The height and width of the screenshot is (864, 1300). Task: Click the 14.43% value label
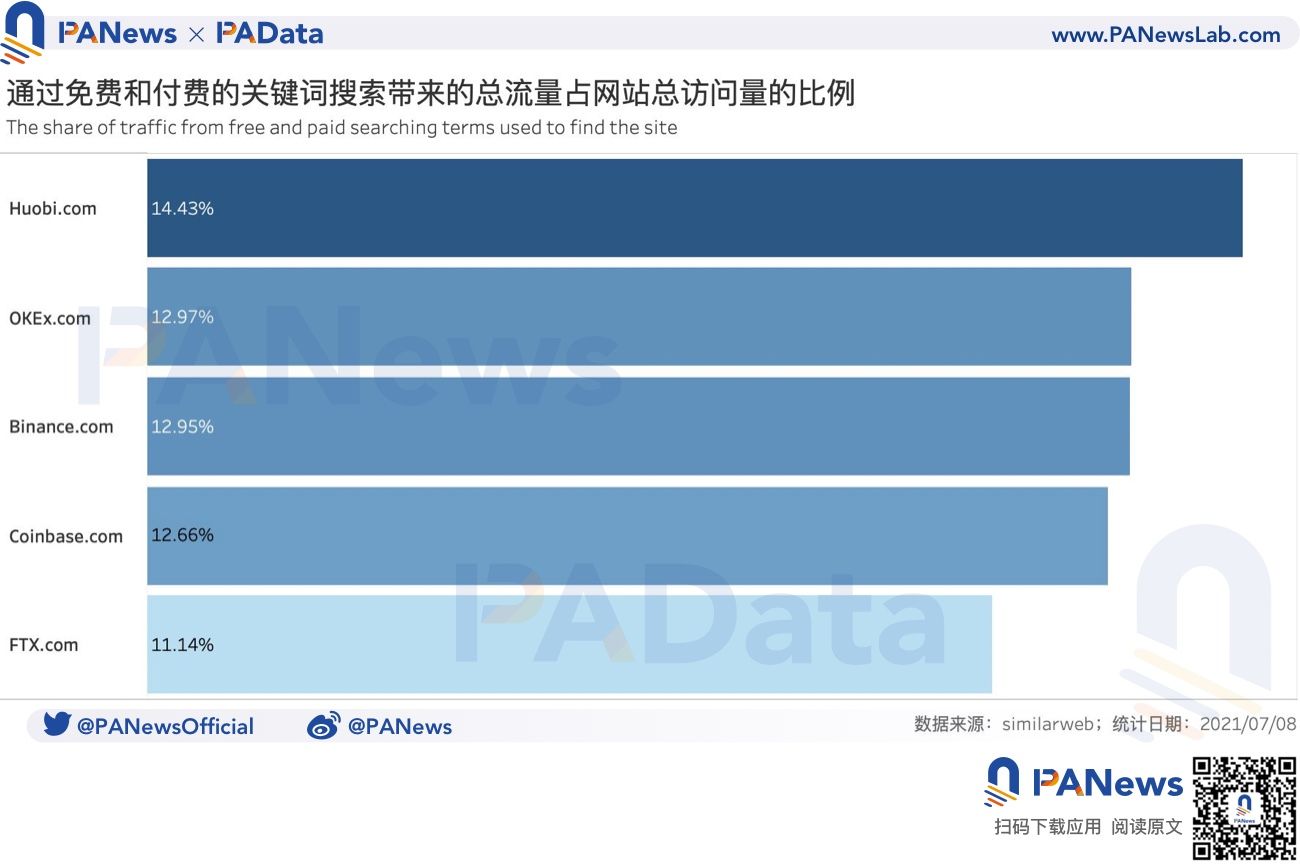[182, 208]
